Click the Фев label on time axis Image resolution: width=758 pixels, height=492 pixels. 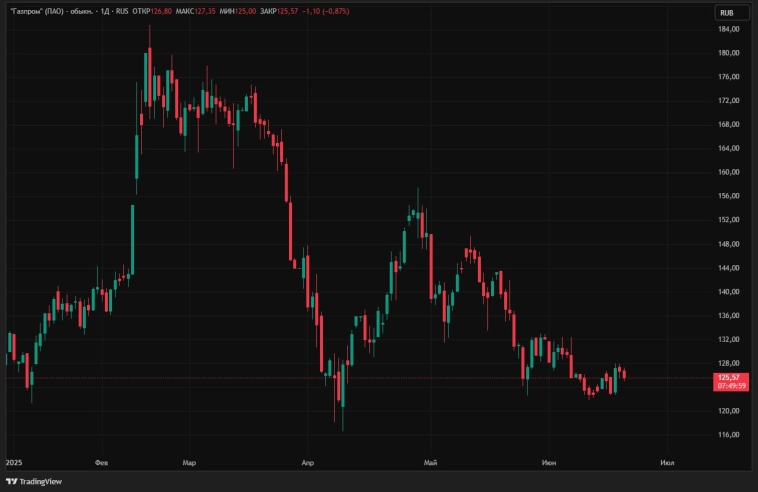102,463
